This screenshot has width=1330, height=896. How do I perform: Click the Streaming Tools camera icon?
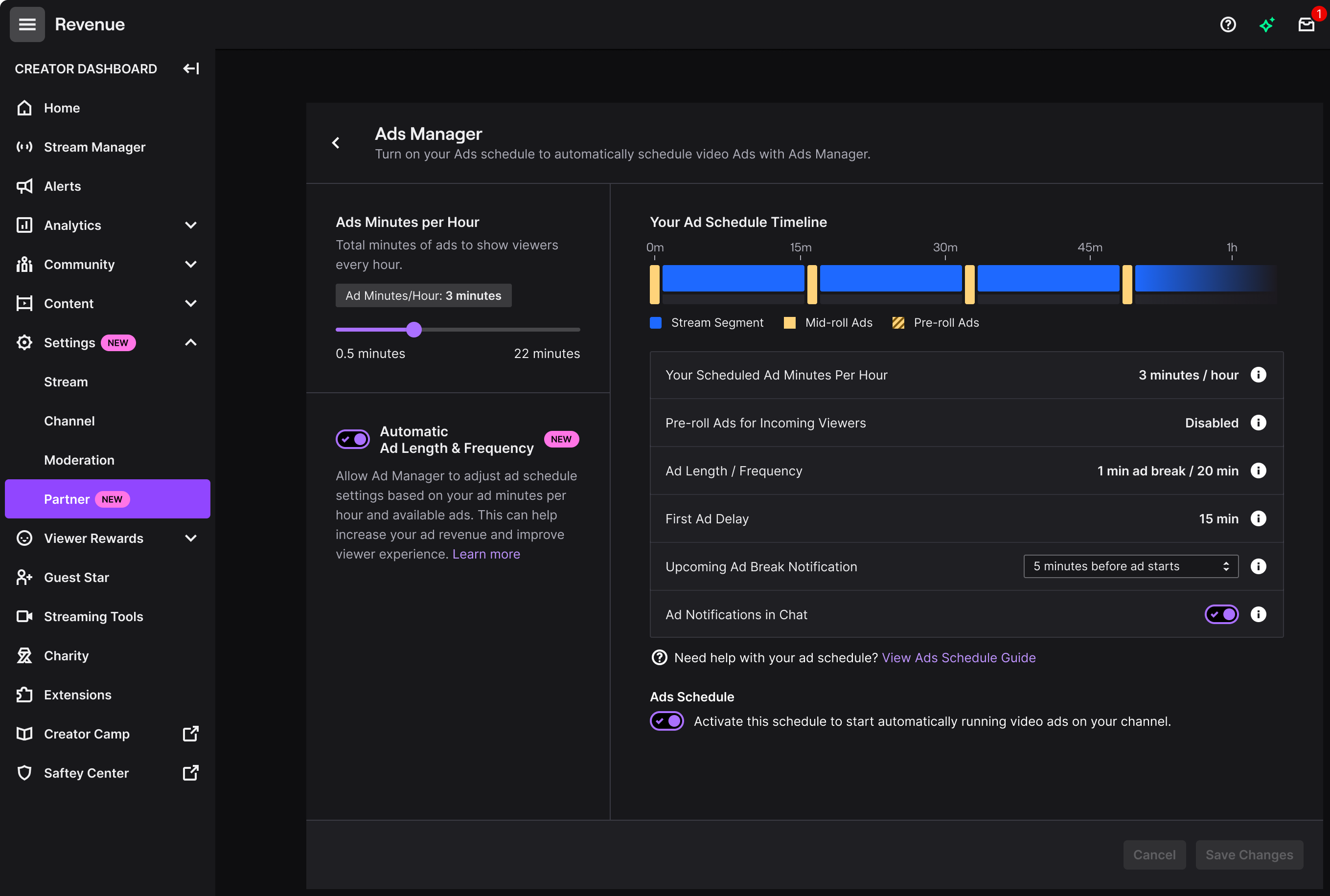point(24,617)
